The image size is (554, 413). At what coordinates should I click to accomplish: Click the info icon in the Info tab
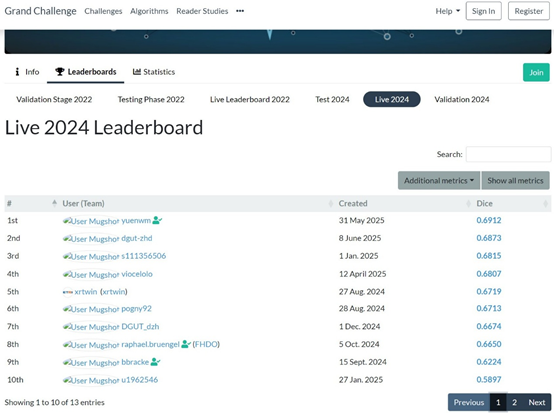17,72
